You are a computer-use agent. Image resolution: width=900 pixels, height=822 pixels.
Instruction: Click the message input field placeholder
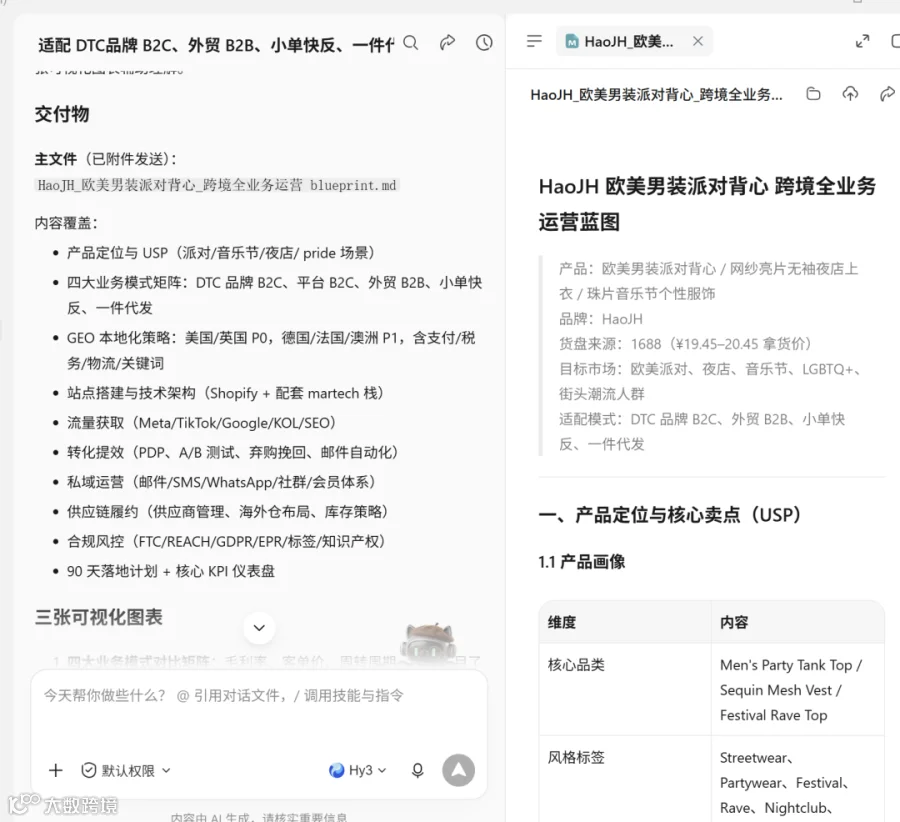coord(224,696)
